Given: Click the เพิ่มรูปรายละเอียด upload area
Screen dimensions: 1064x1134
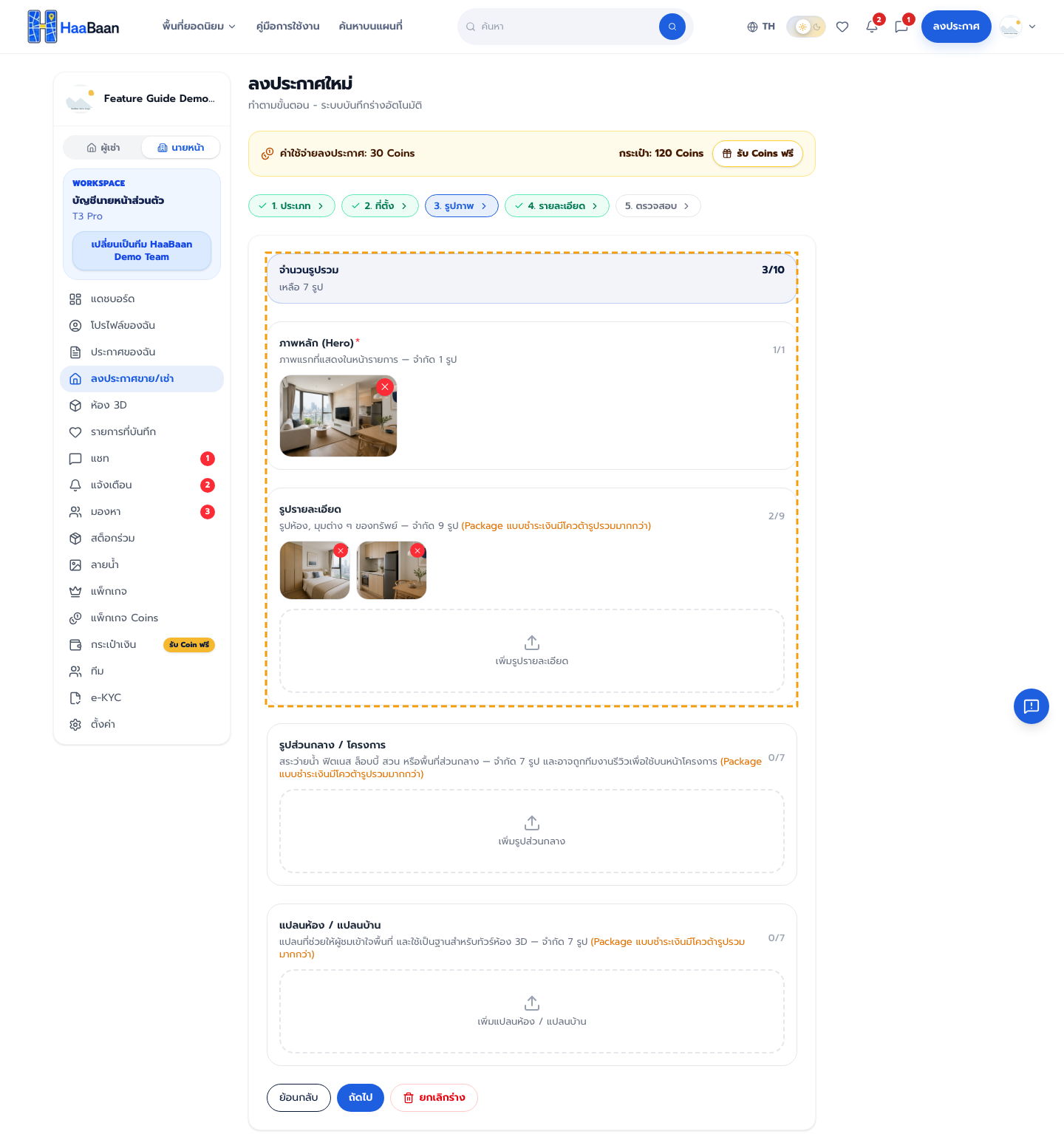Looking at the screenshot, I should click(532, 651).
